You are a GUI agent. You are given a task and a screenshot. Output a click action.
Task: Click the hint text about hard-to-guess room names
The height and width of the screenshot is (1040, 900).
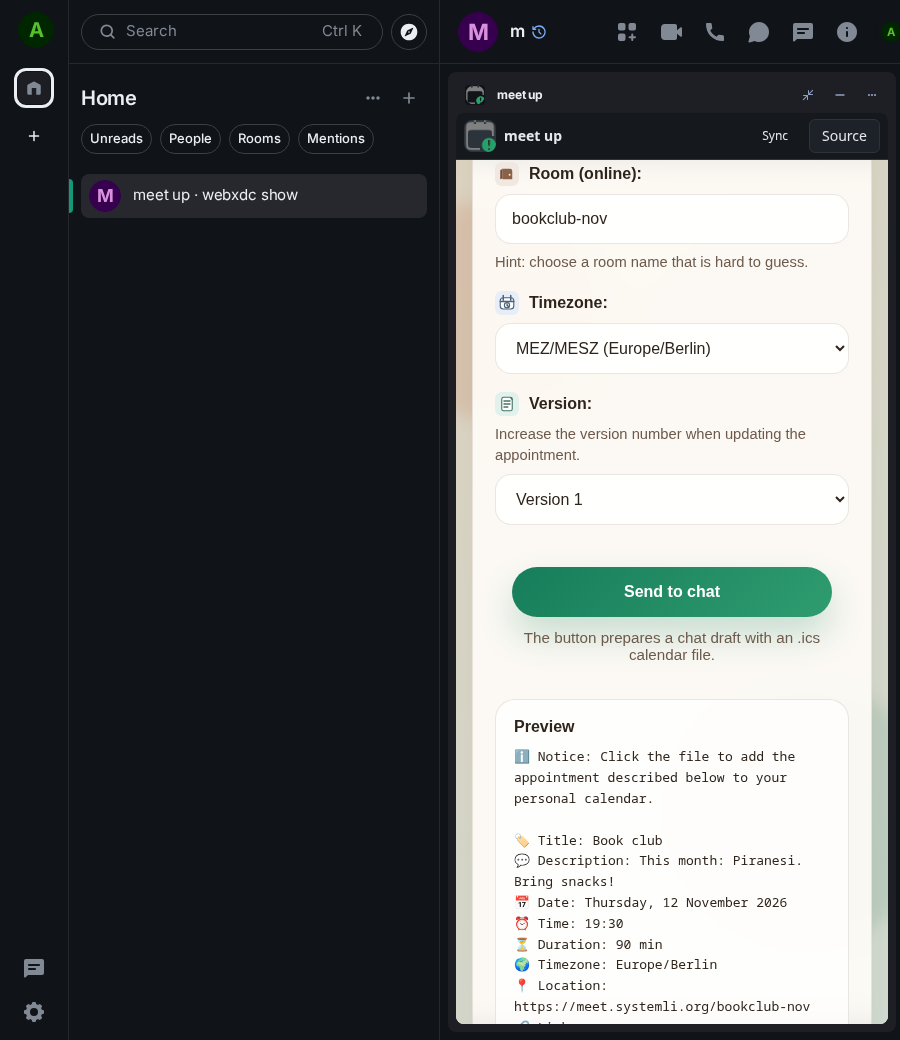pyautogui.click(x=651, y=262)
